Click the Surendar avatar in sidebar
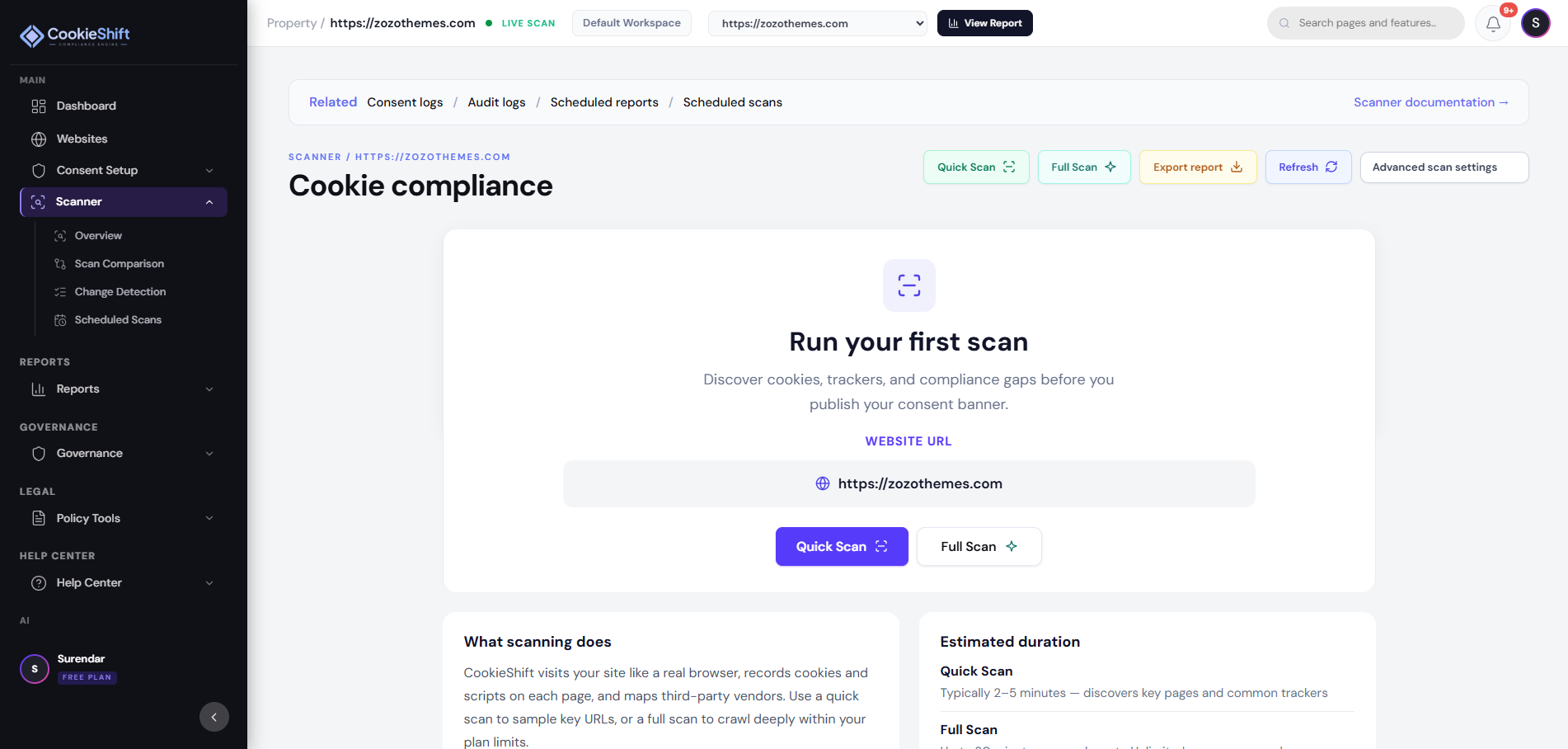This screenshot has height=749, width=1568. (35, 669)
